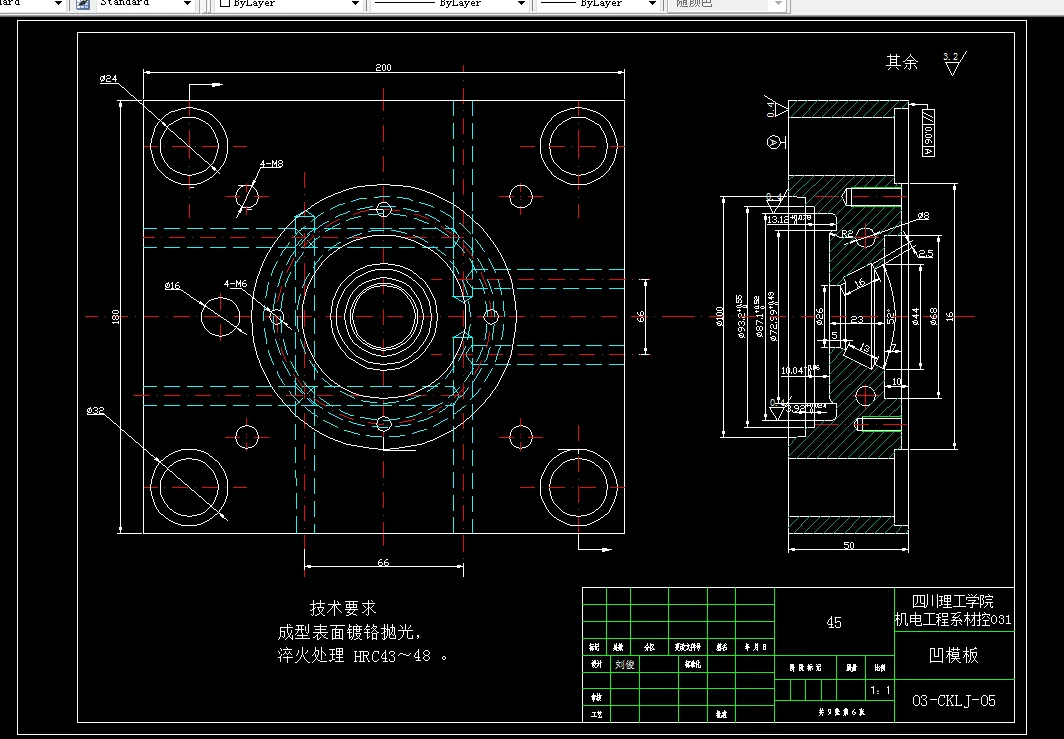Click the 技术要求 heading text
Viewport: 1064px width, 739px height.
[343, 608]
